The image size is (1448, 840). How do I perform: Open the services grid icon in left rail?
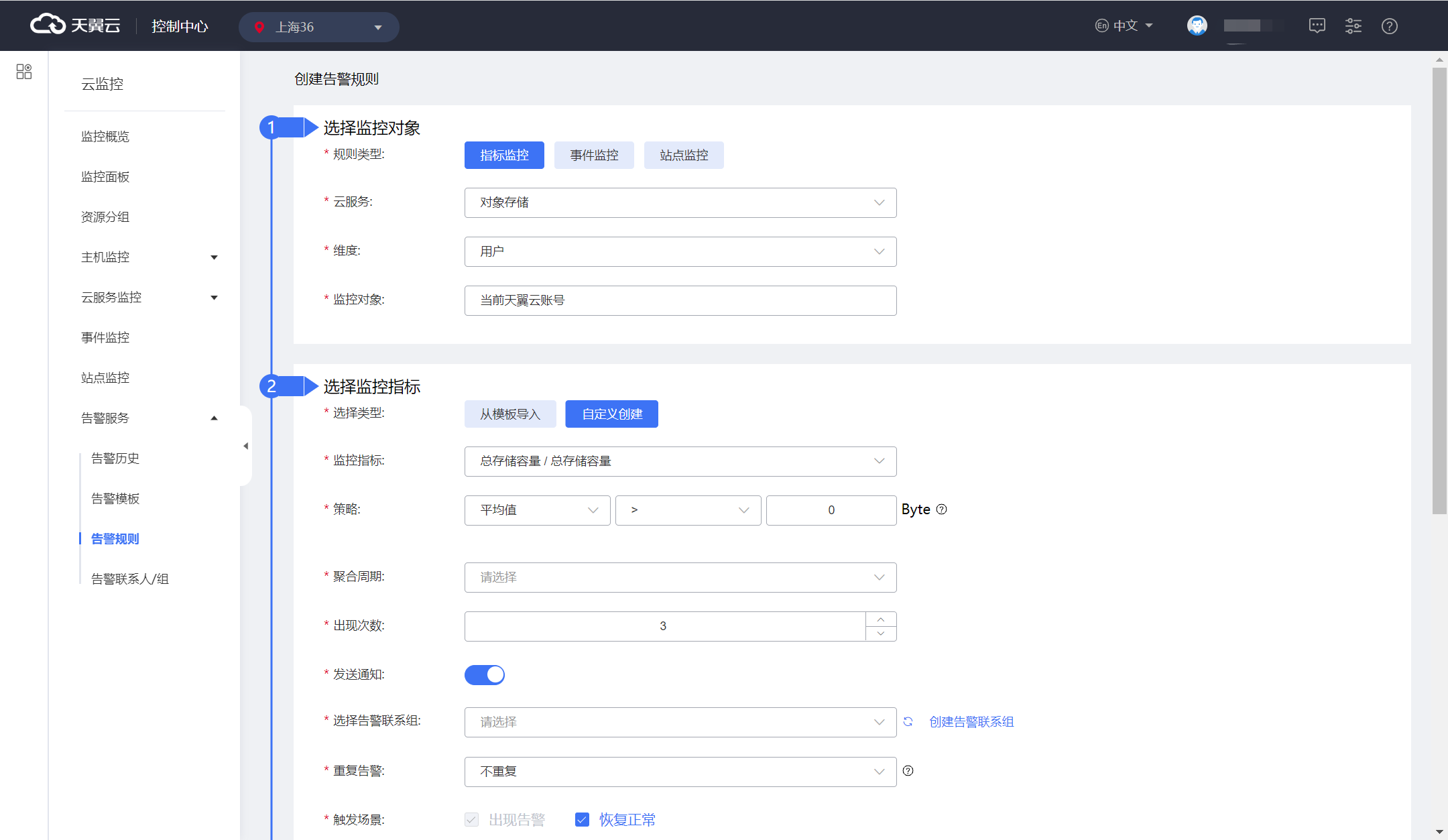[x=24, y=72]
